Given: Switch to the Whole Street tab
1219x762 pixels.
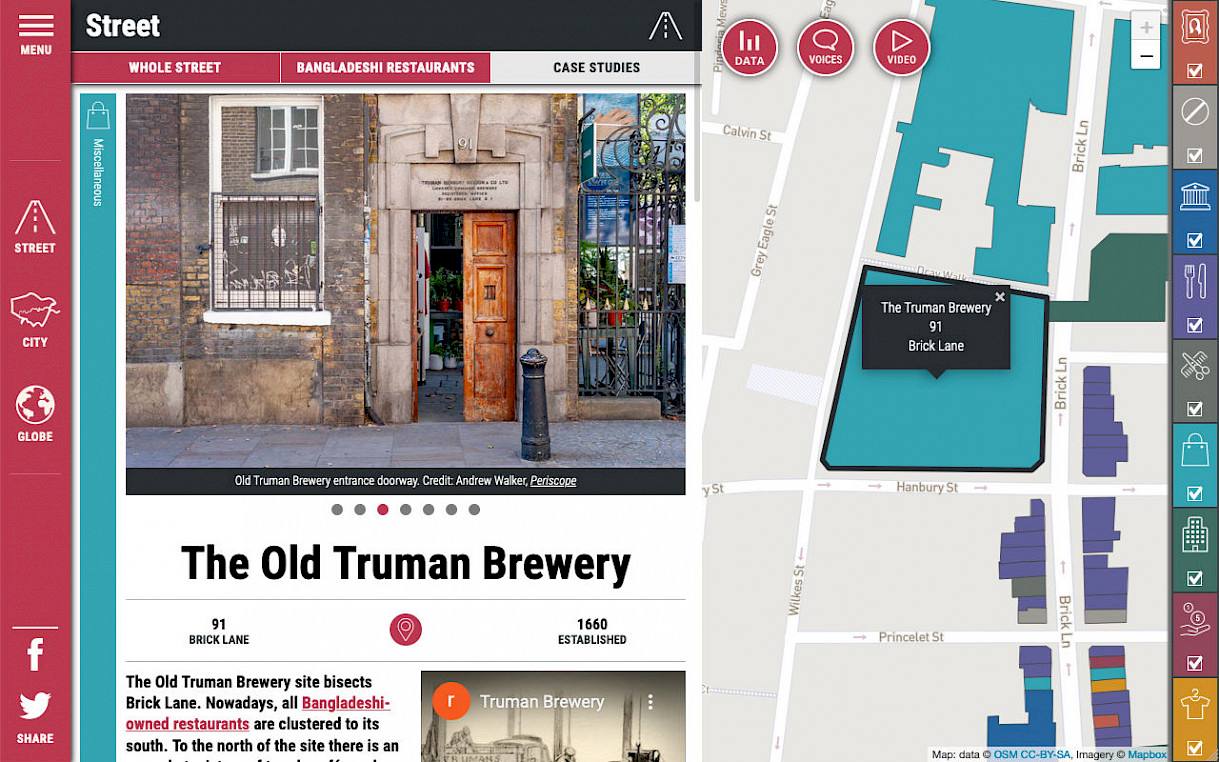Looking at the screenshot, I should [x=175, y=68].
